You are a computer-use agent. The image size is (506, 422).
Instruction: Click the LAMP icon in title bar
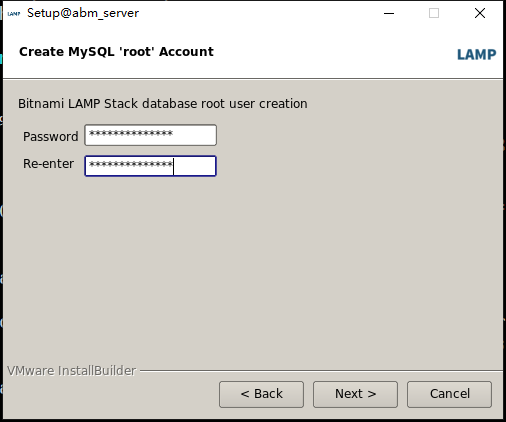pos(14,13)
